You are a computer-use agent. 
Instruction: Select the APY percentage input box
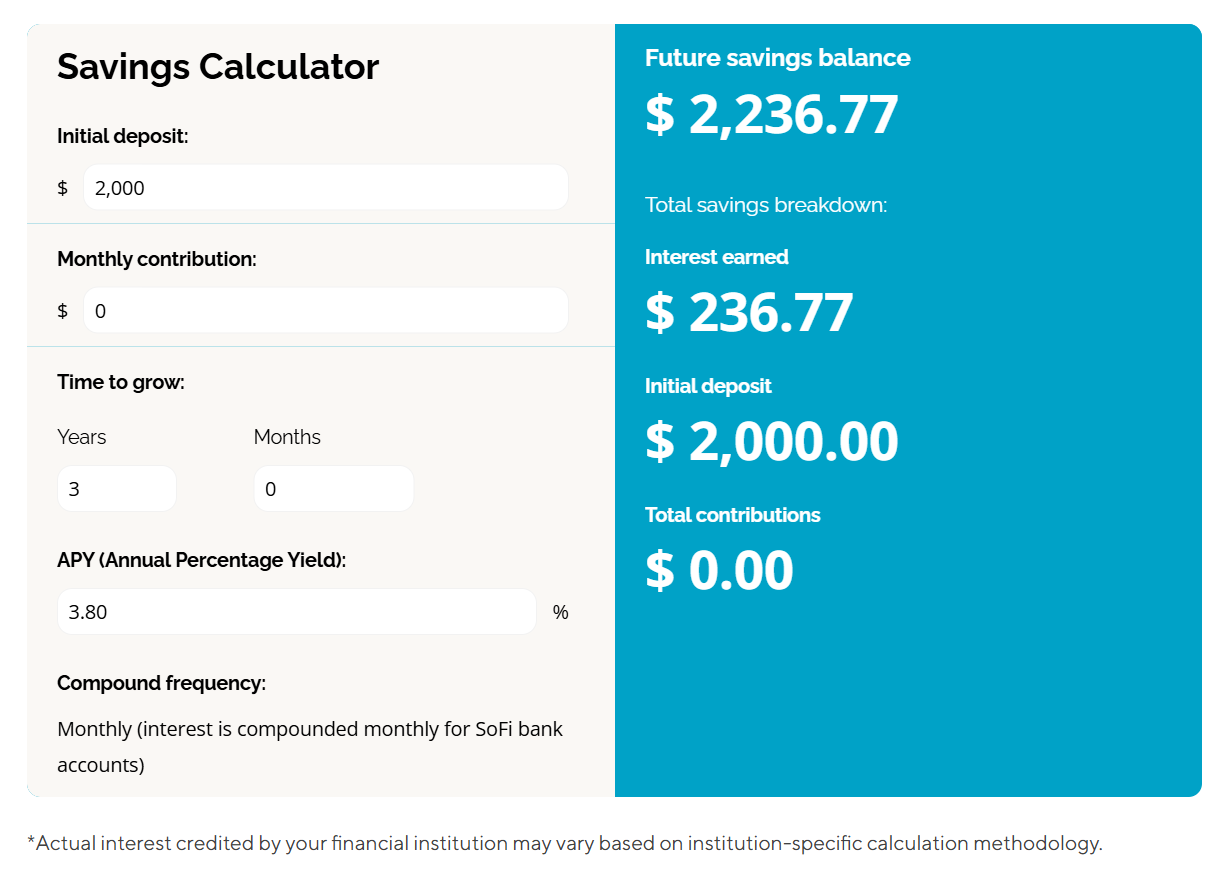click(296, 611)
